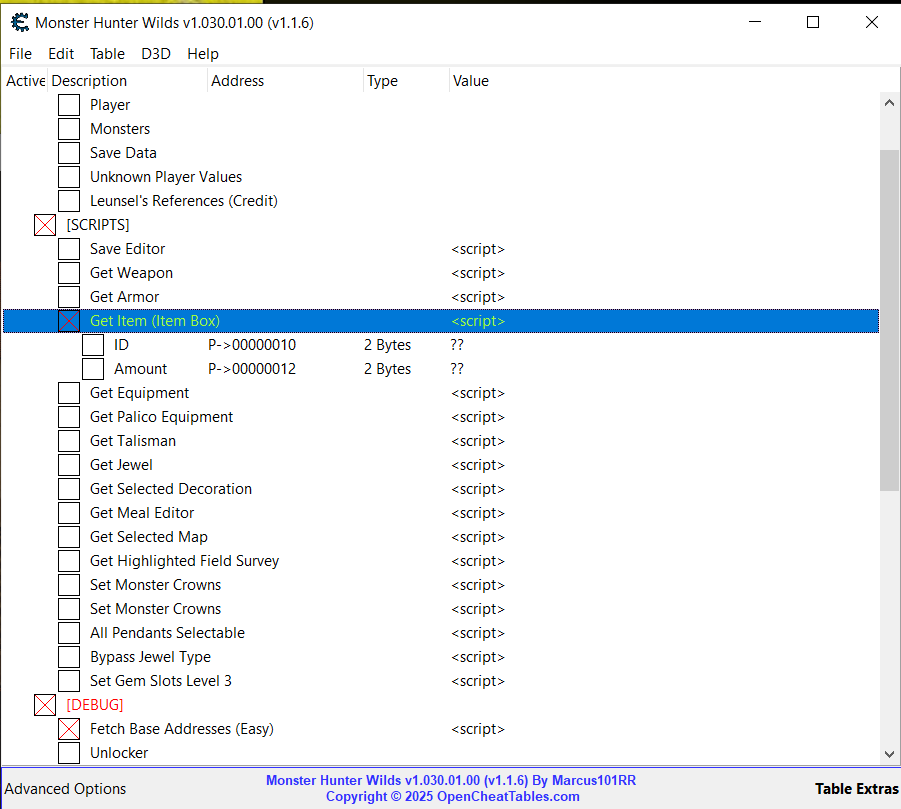Click the Description column header
The width and height of the screenshot is (901, 809).
pyautogui.click(x=127, y=81)
